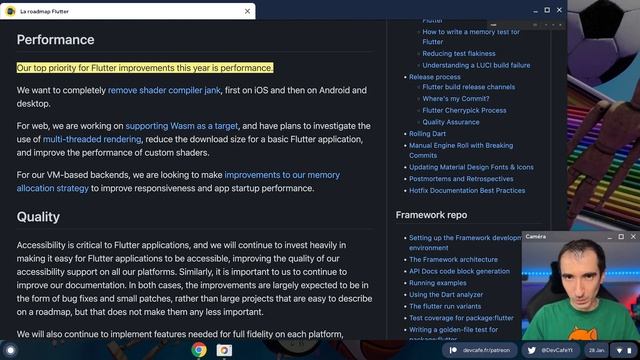Viewport: 640px width, 360px height.
Task: Open Setting up the Framework development environment link
Action: pyautogui.click(x=465, y=242)
